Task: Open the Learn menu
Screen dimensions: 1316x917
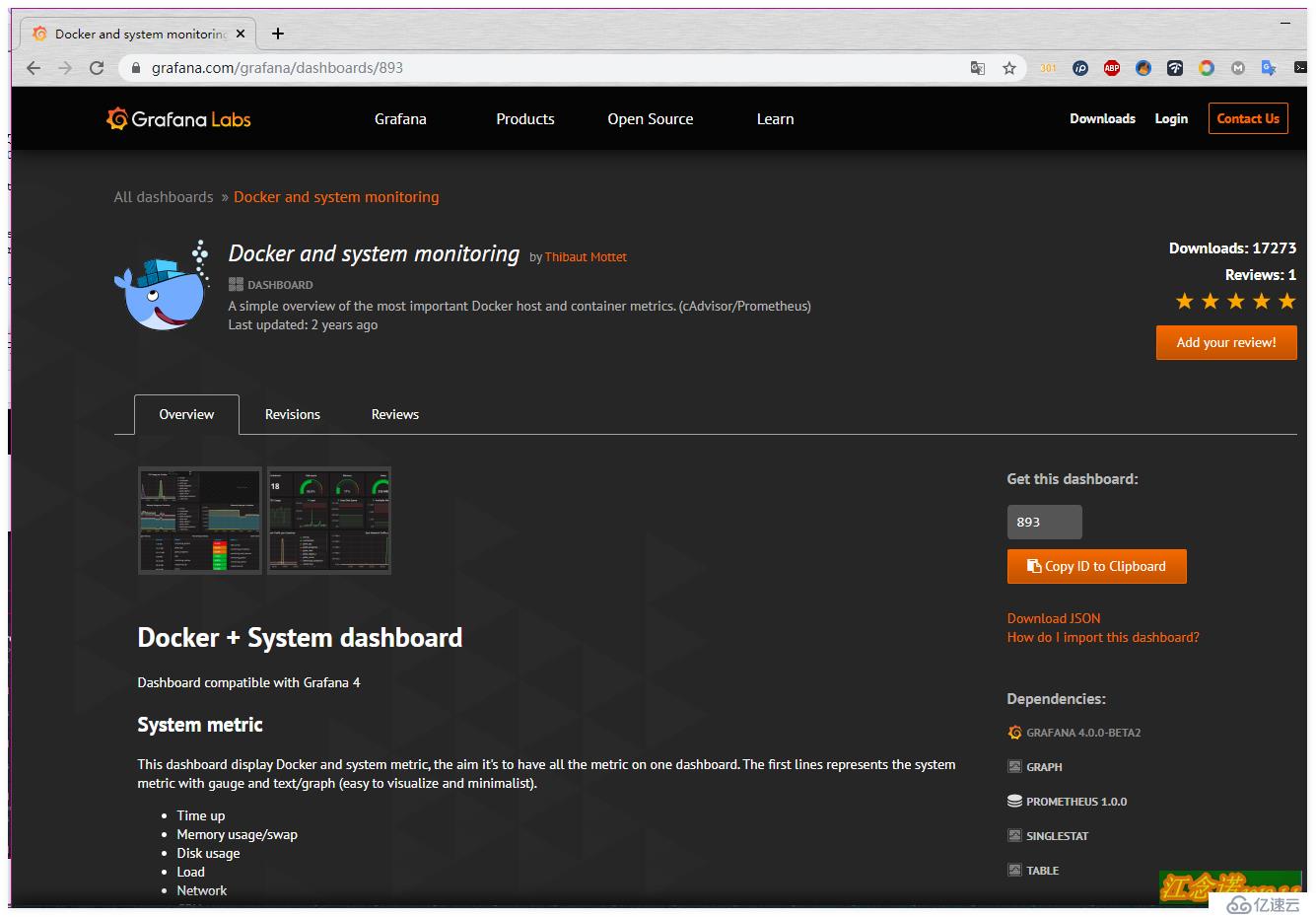Action: point(776,119)
